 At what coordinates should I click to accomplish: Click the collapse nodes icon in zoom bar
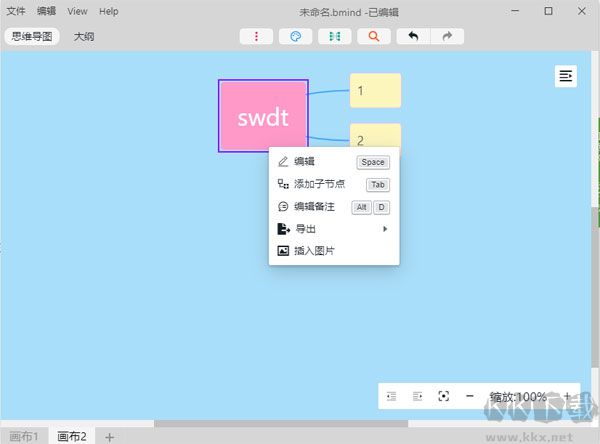pos(391,396)
